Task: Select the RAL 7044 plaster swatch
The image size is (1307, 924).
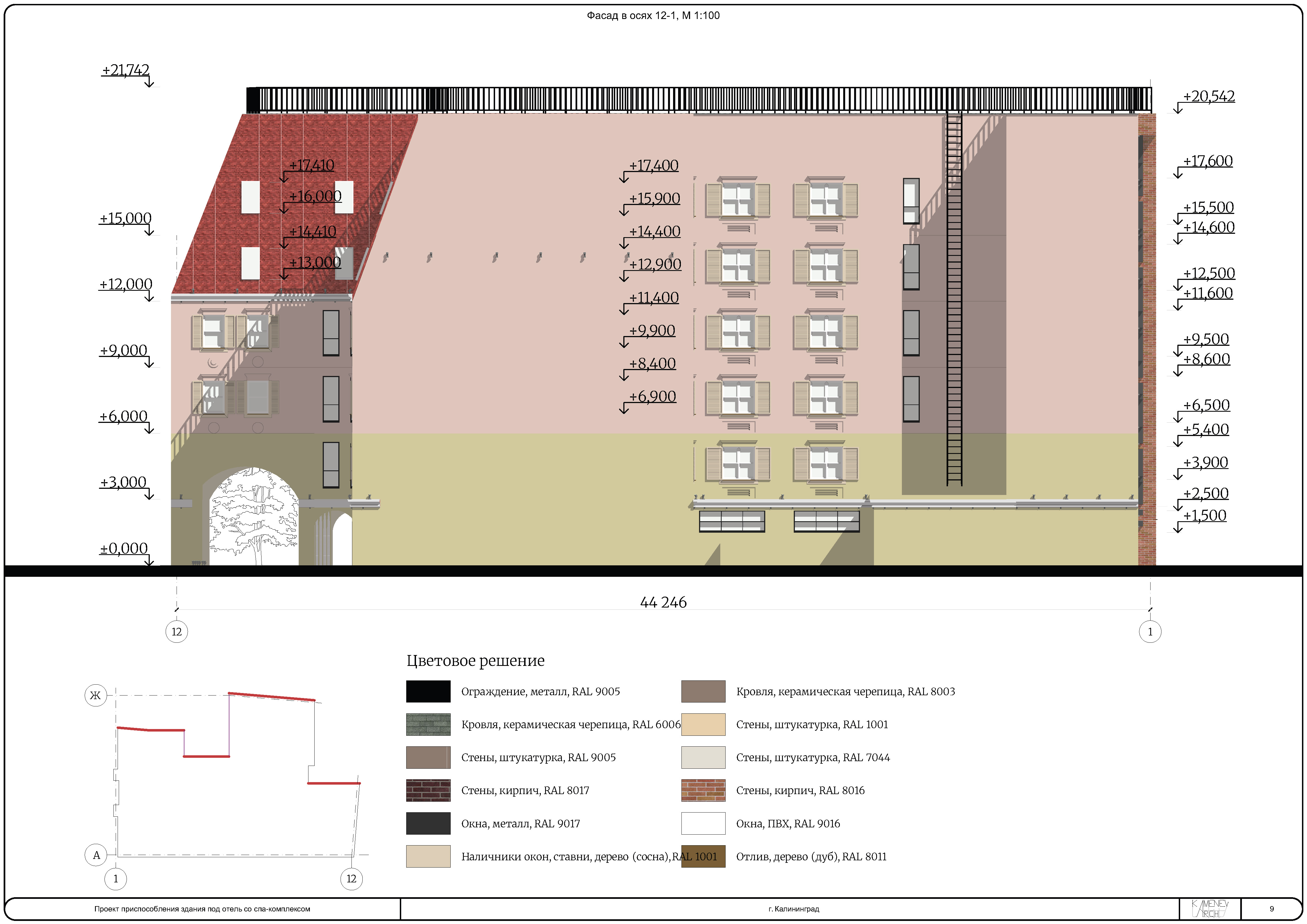Action: (703, 757)
